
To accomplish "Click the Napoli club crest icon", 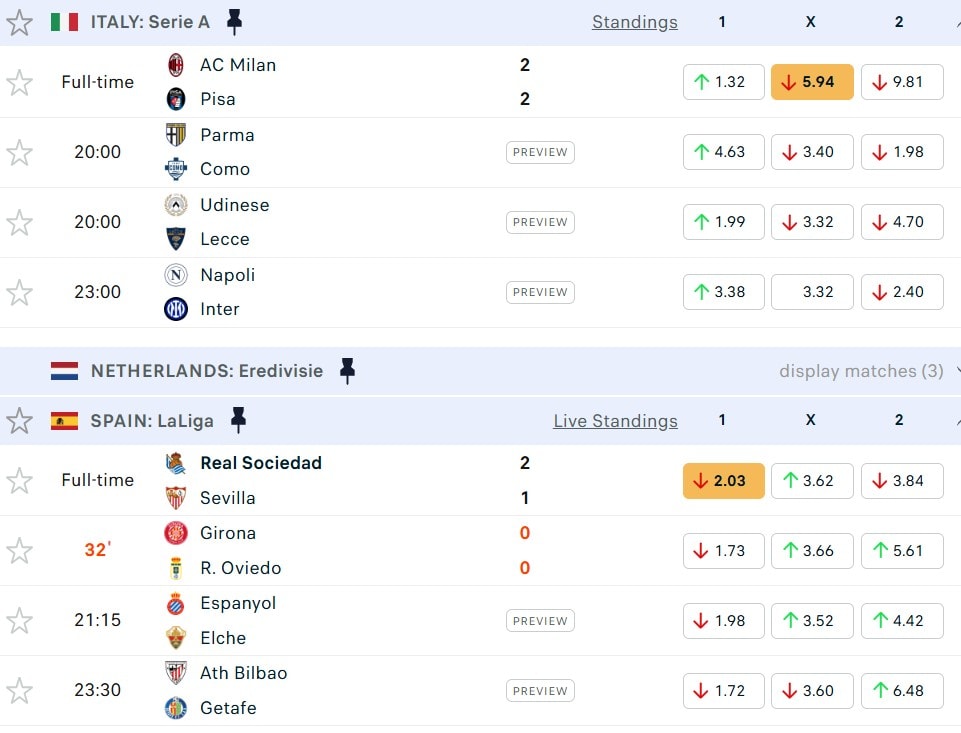I will (176, 275).
